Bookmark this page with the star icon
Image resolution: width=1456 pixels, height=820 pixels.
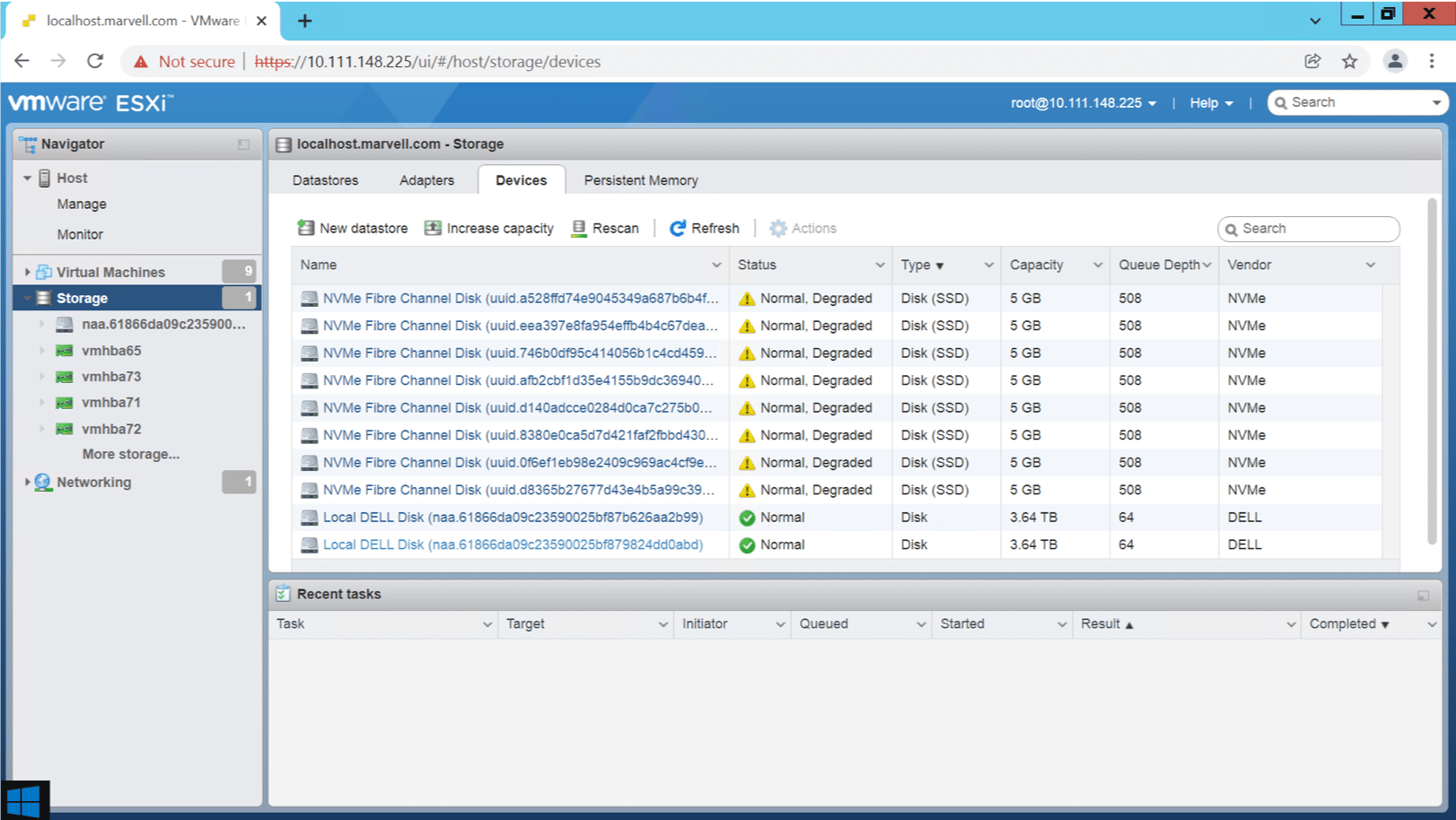[1349, 61]
